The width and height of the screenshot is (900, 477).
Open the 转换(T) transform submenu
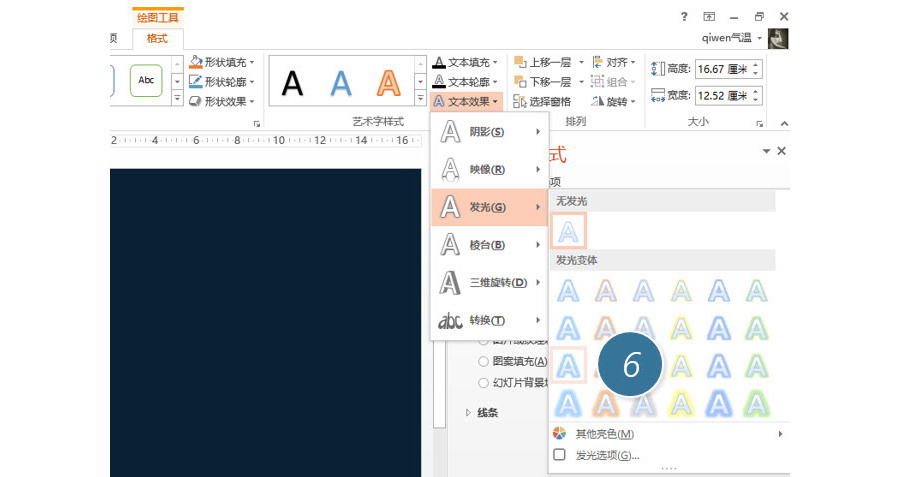490,320
